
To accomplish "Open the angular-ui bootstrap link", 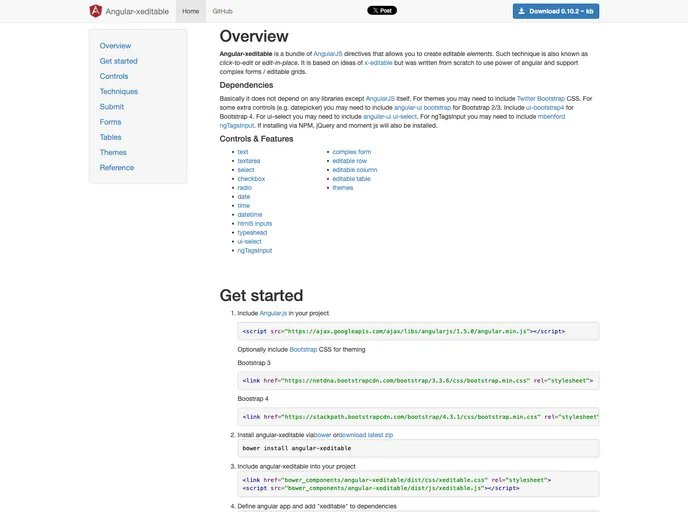I will 422,107.
